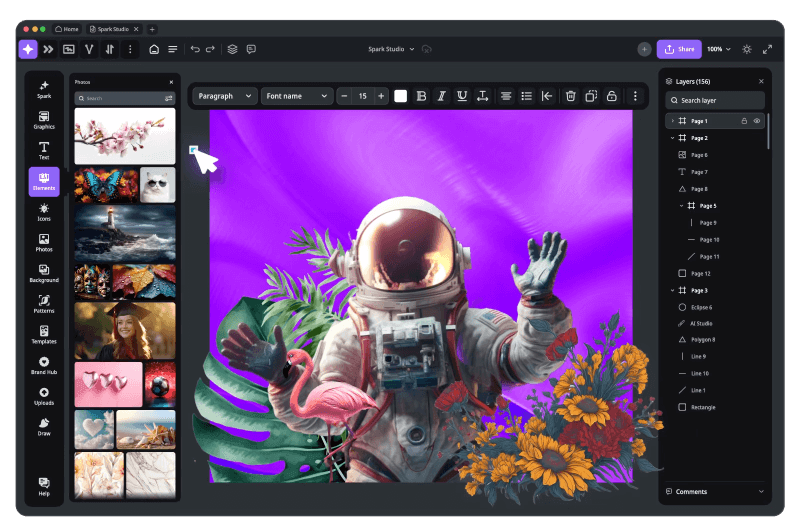This screenshot has height=530, width=800.
Task: Switch to the Home tab
Action: tap(67, 29)
